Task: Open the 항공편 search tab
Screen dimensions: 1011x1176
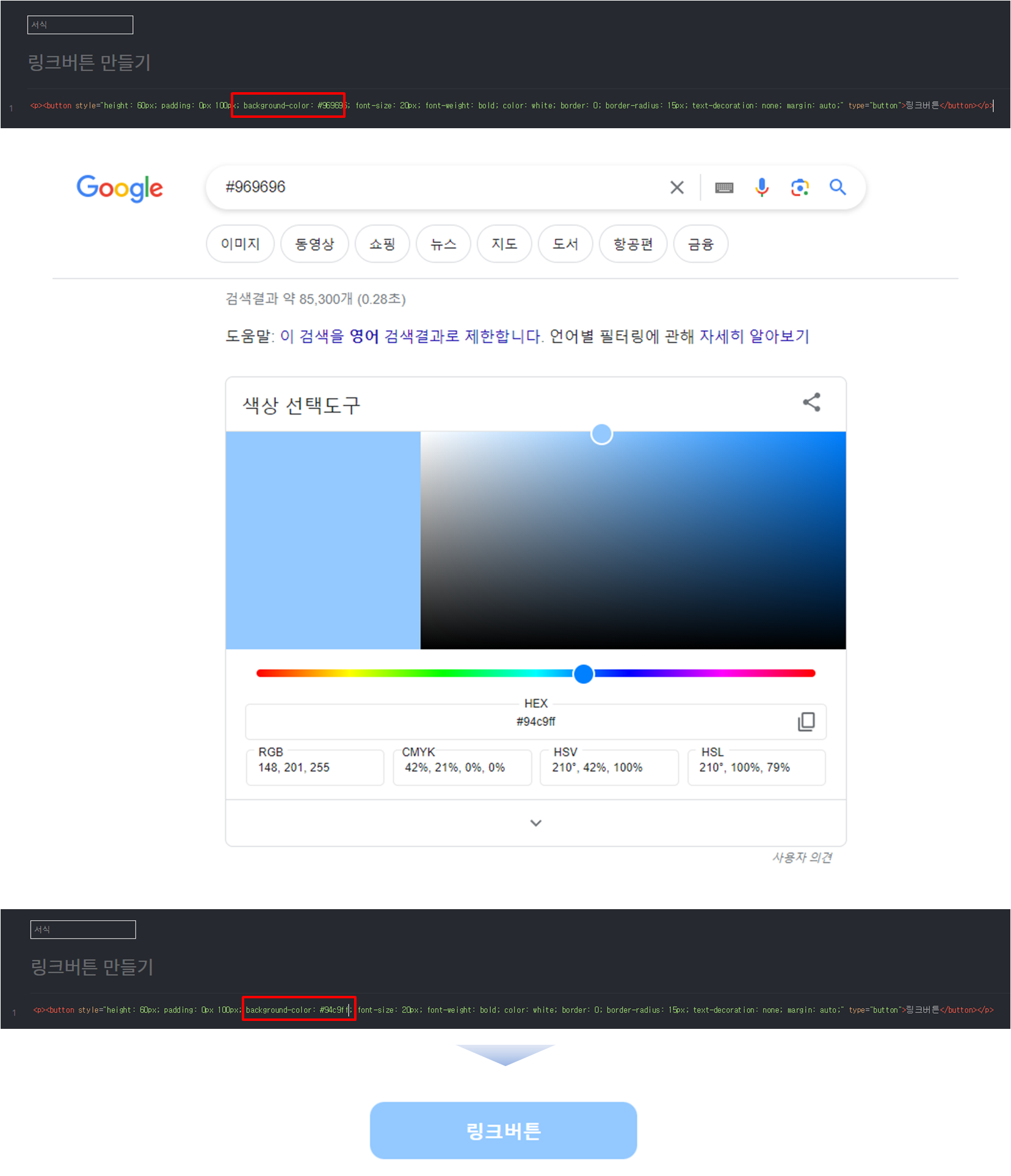Action: tap(633, 244)
